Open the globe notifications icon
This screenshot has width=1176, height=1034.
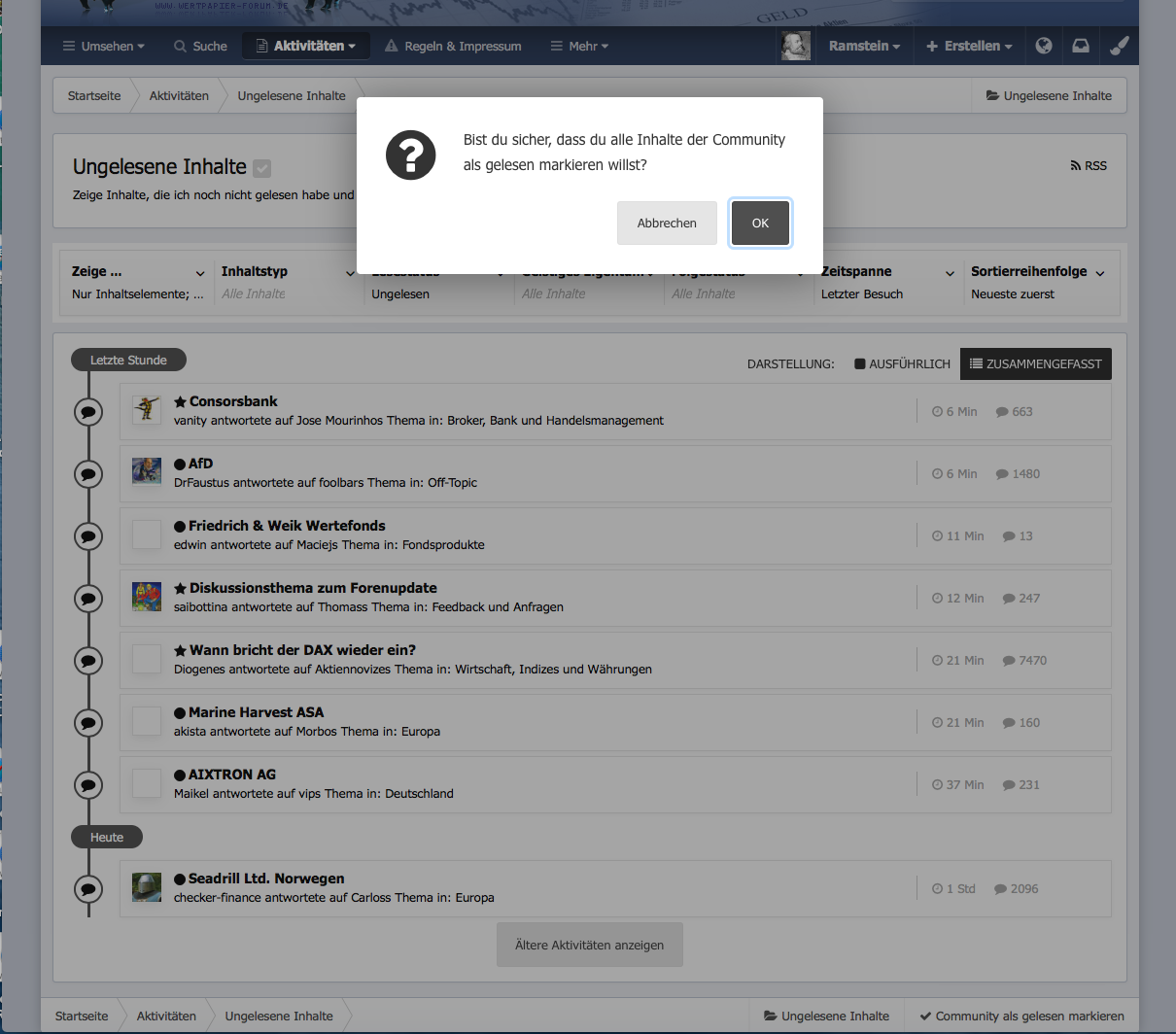tap(1044, 46)
